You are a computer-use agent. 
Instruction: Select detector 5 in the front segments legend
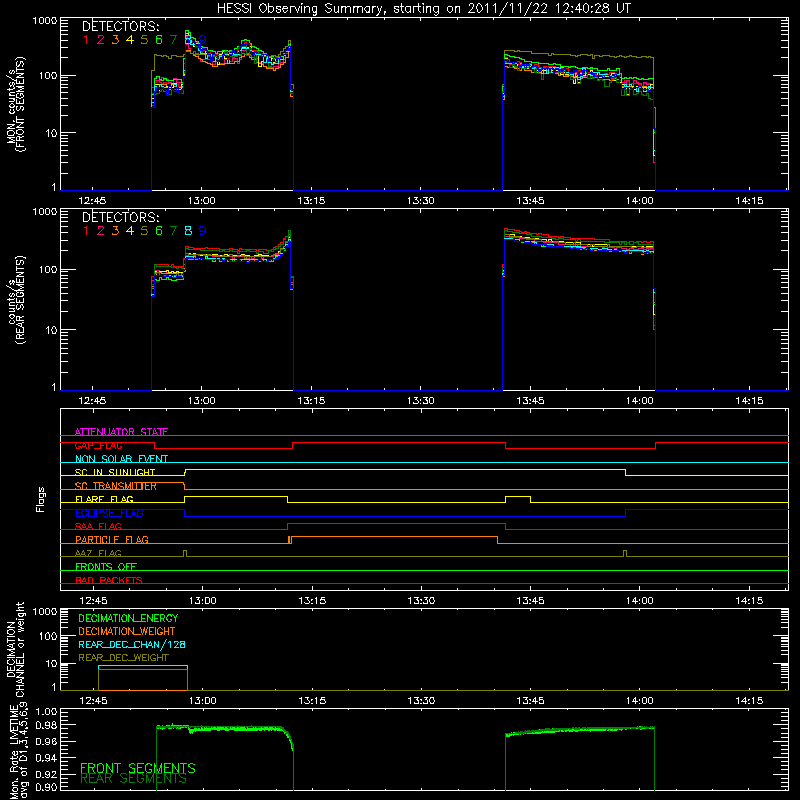(144, 40)
